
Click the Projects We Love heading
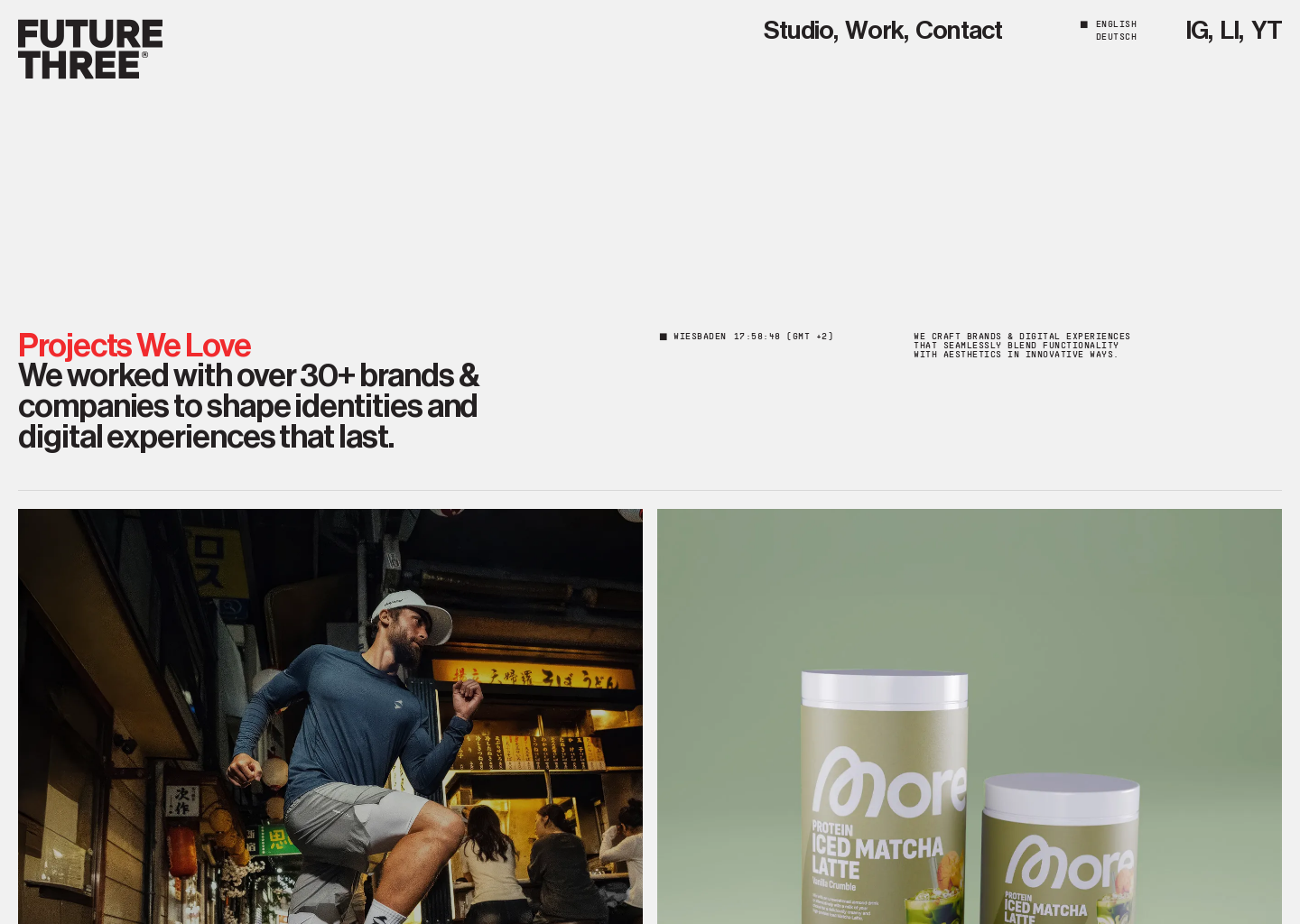click(x=135, y=346)
